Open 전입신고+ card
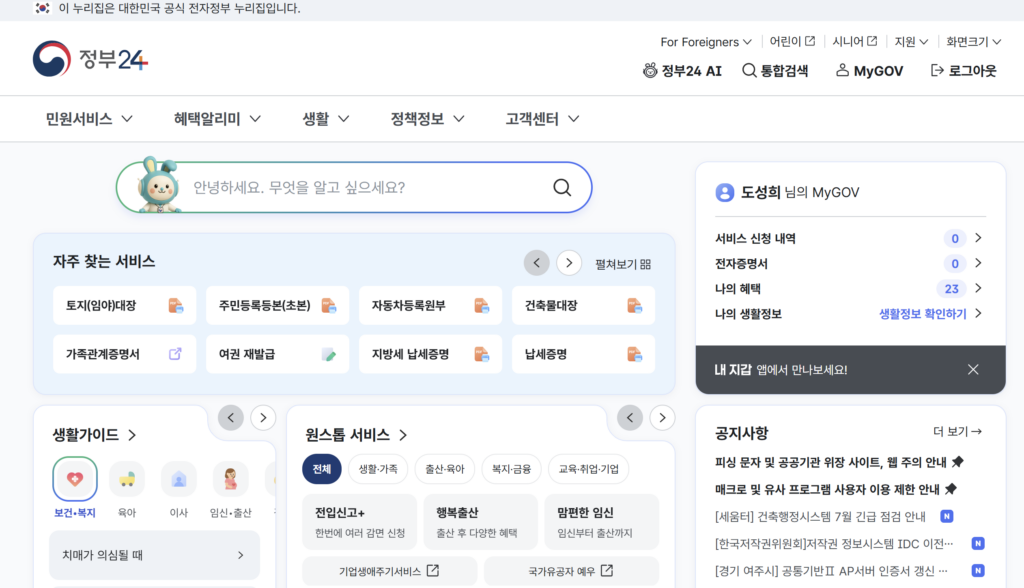Image resolution: width=1024 pixels, height=588 pixels. 360,521
